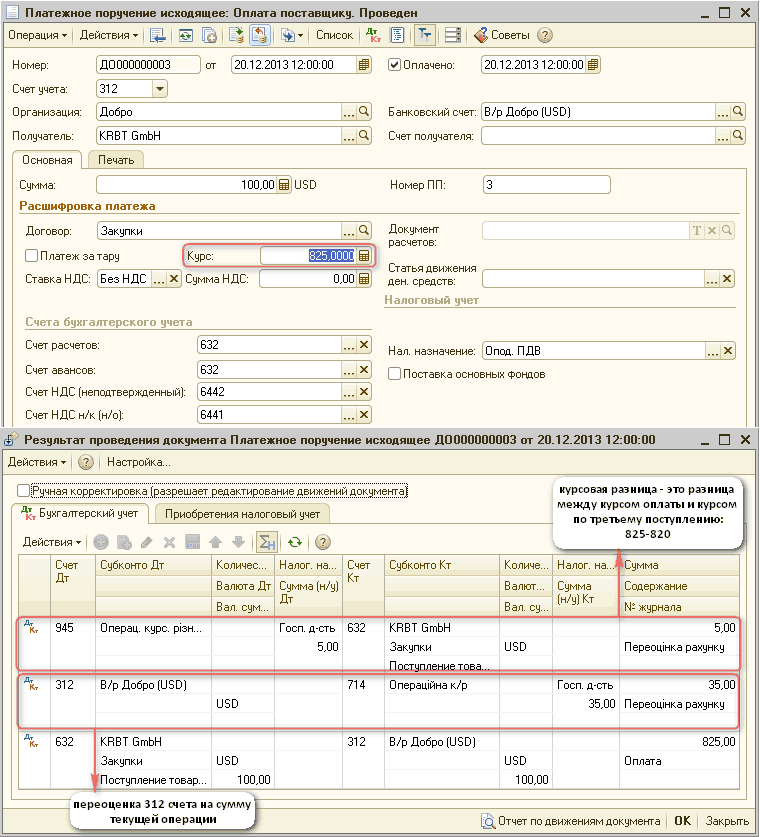
Task: Click Оплата cell in last posting row
Action: [x=679, y=761]
